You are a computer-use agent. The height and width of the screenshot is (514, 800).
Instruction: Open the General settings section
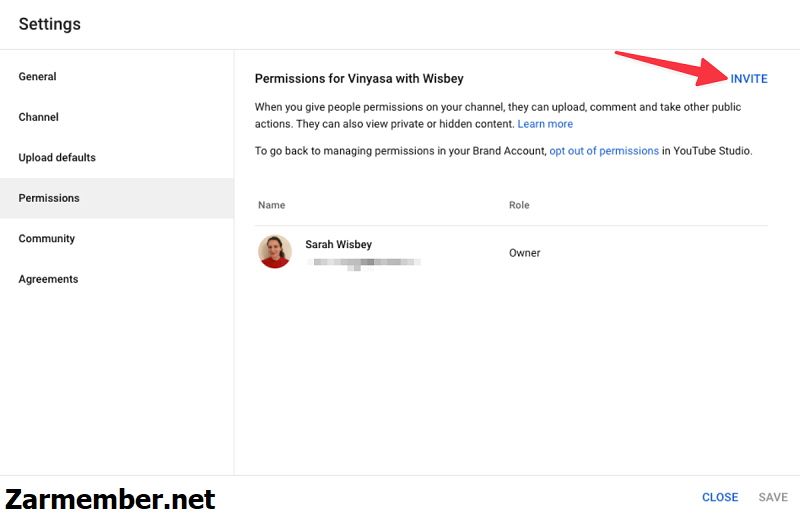[117, 77]
